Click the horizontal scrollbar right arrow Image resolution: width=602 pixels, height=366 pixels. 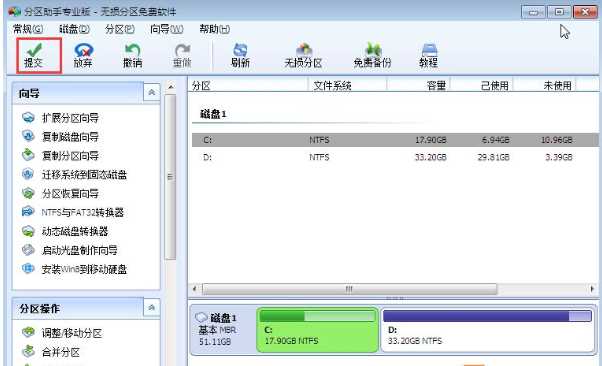tap(592, 289)
